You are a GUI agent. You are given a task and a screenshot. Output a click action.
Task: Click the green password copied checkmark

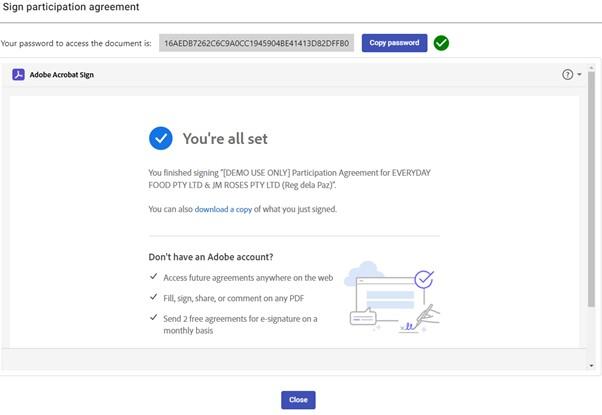click(x=441, y=43)
